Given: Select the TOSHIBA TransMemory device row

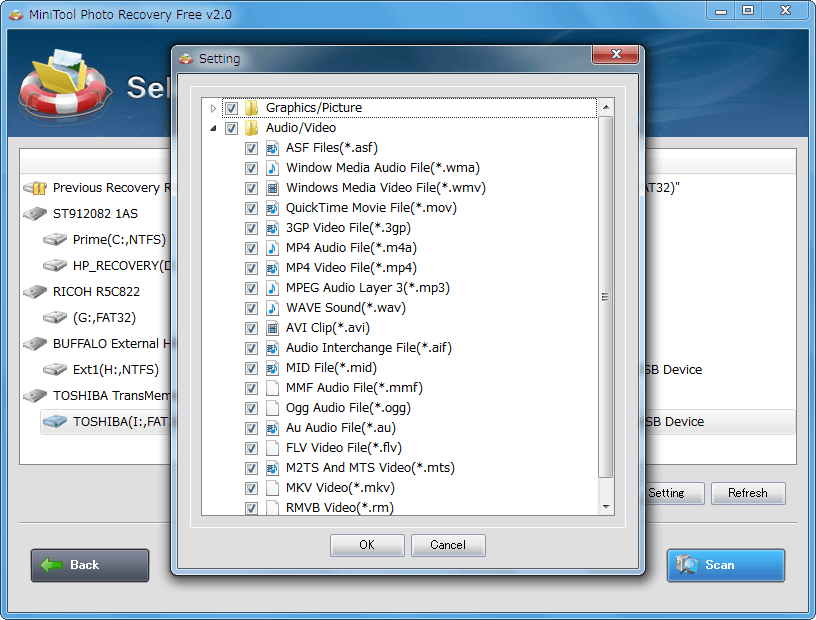Looking at the screenshot, I should pyautogui.click(x=97, y=396).
